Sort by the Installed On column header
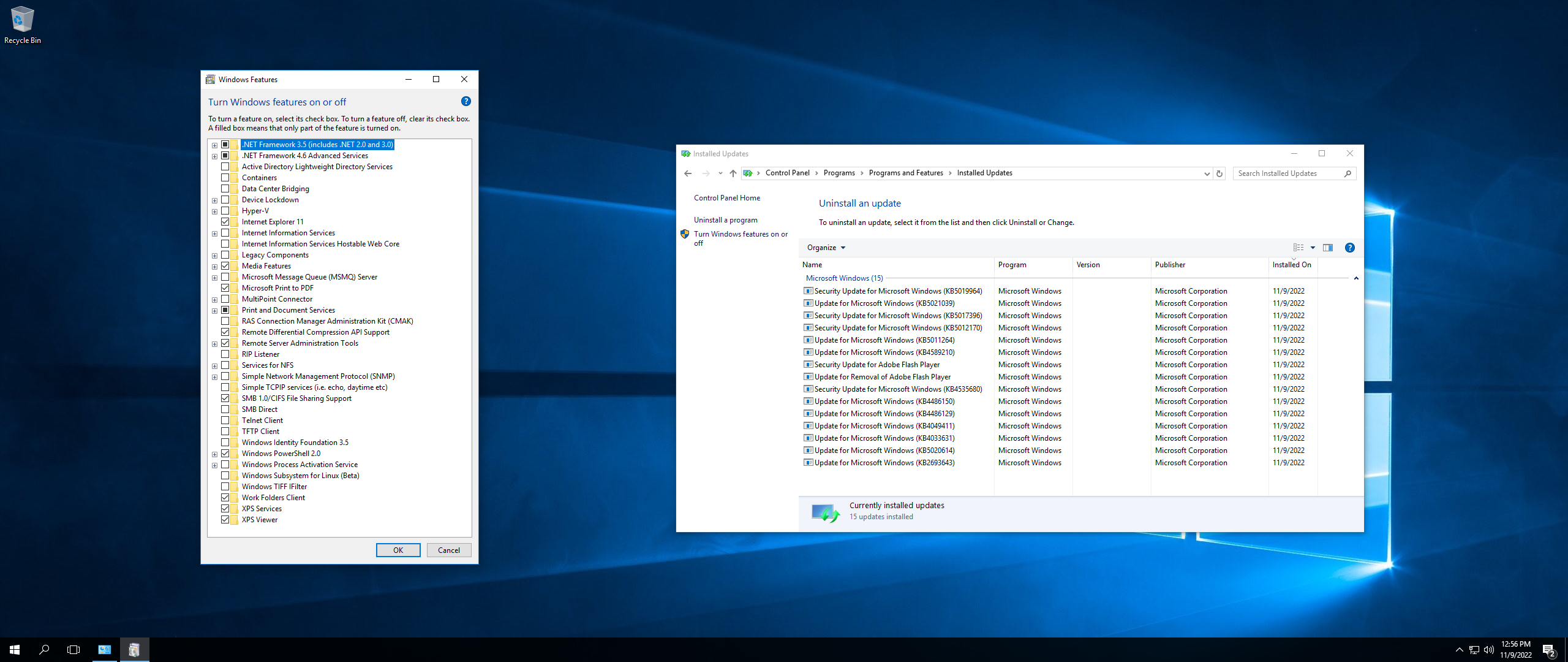This screenshot has width=1568, height=662. (1293, 265)
